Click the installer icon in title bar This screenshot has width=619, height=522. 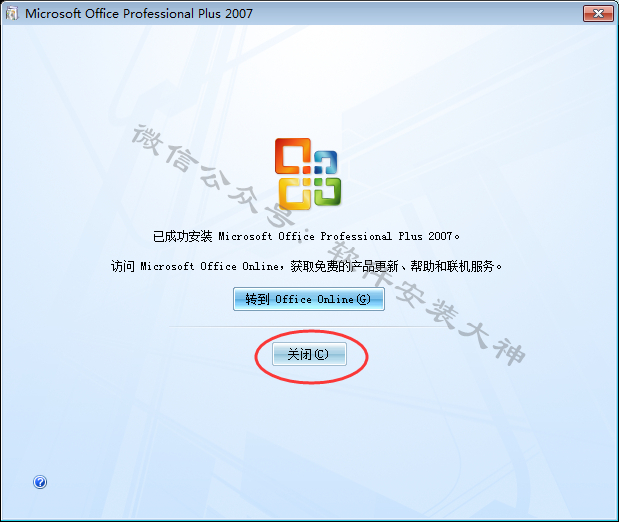pyautogui.click(x=12, y=13)
